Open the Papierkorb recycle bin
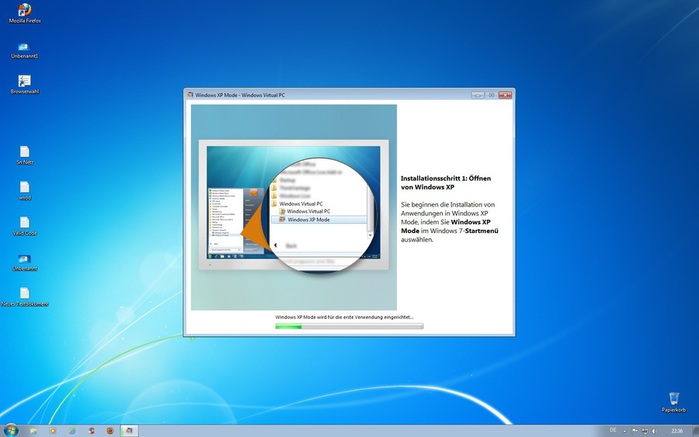 point(674,402)
